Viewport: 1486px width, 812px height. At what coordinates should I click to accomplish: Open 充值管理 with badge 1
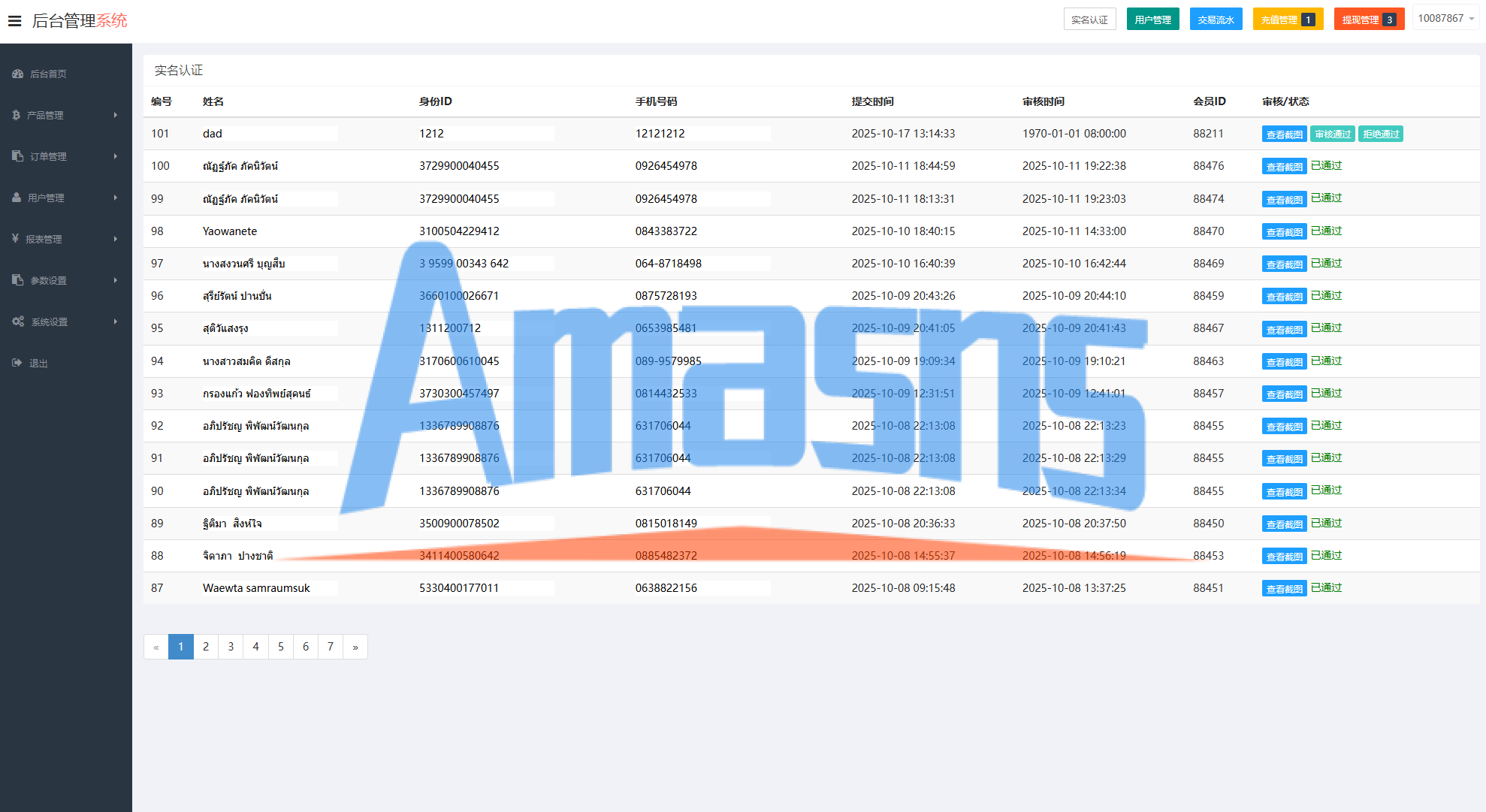tap(1287, 20)
